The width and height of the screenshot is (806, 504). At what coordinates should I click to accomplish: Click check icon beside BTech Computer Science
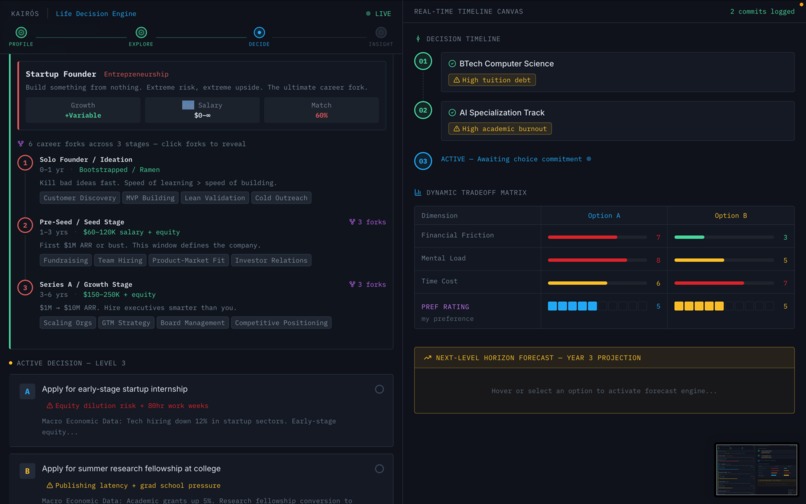tap(452, 64)
